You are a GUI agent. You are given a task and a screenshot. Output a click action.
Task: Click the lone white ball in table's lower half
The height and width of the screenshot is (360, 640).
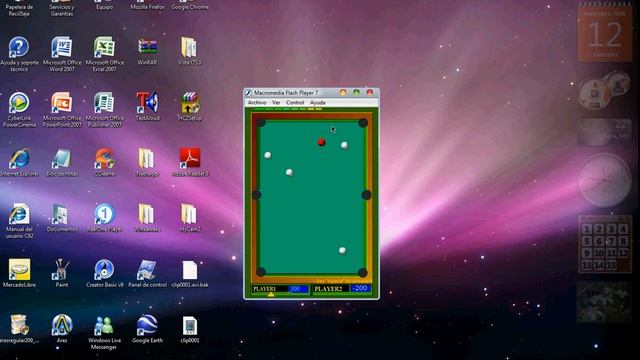tap(342, 250)
